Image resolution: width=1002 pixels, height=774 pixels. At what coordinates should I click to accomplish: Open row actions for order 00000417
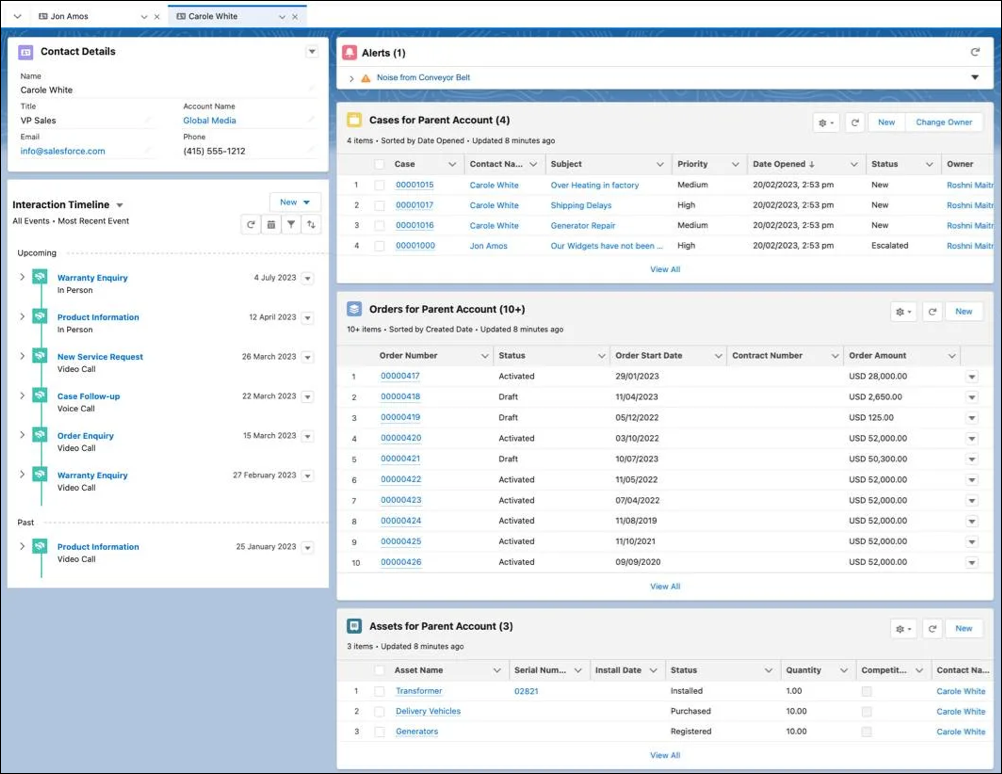pyautogui.click(x=971, y=377)
